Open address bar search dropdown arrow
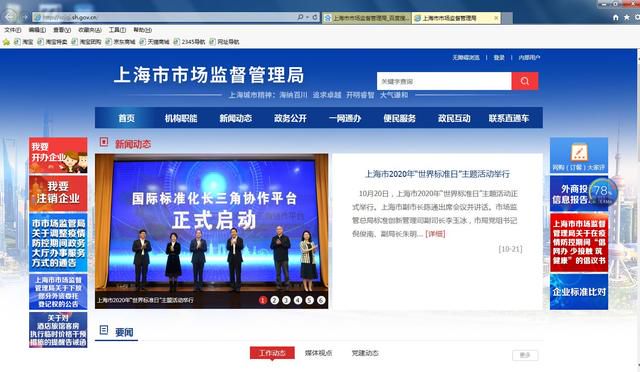Screen dimensions: 640x372 pos(307,17)
